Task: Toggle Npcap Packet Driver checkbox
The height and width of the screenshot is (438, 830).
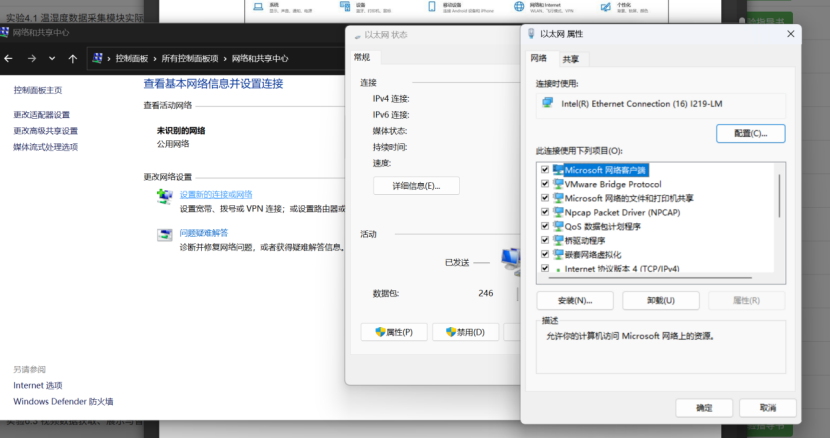Action: [545, 212]
